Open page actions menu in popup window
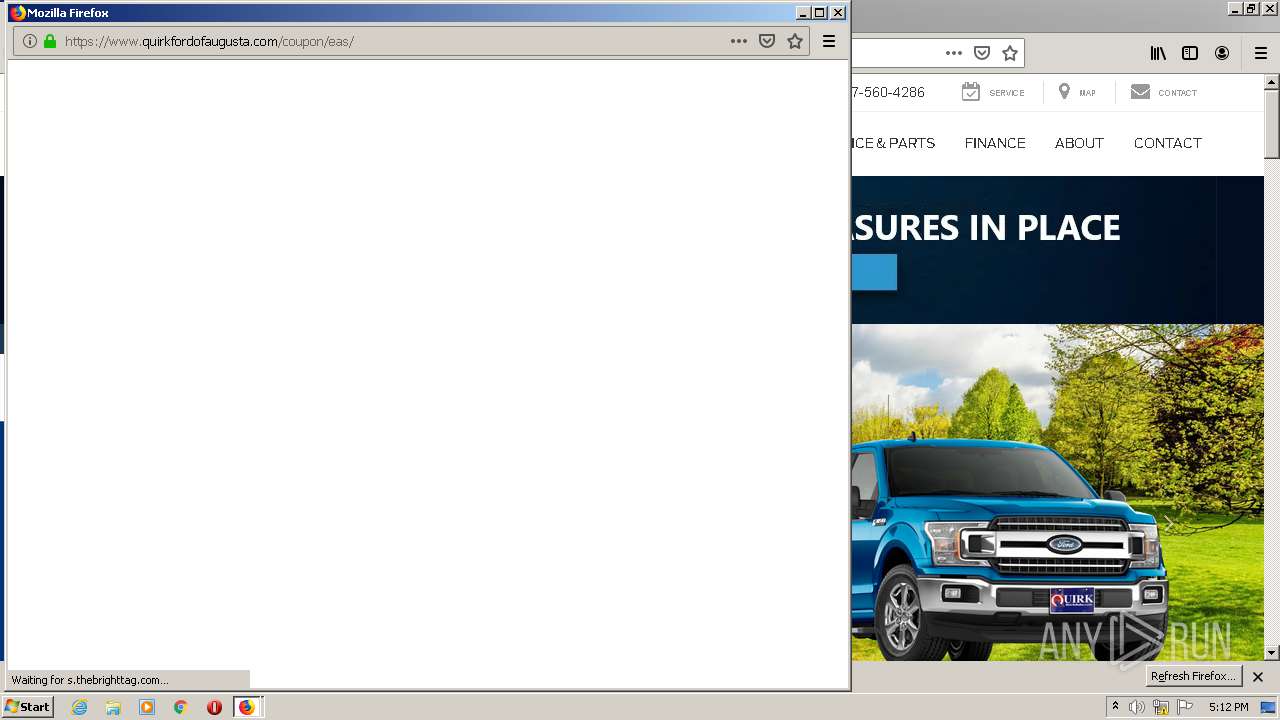The height and width of the screenshot is (720, 1280). point(739,41)
